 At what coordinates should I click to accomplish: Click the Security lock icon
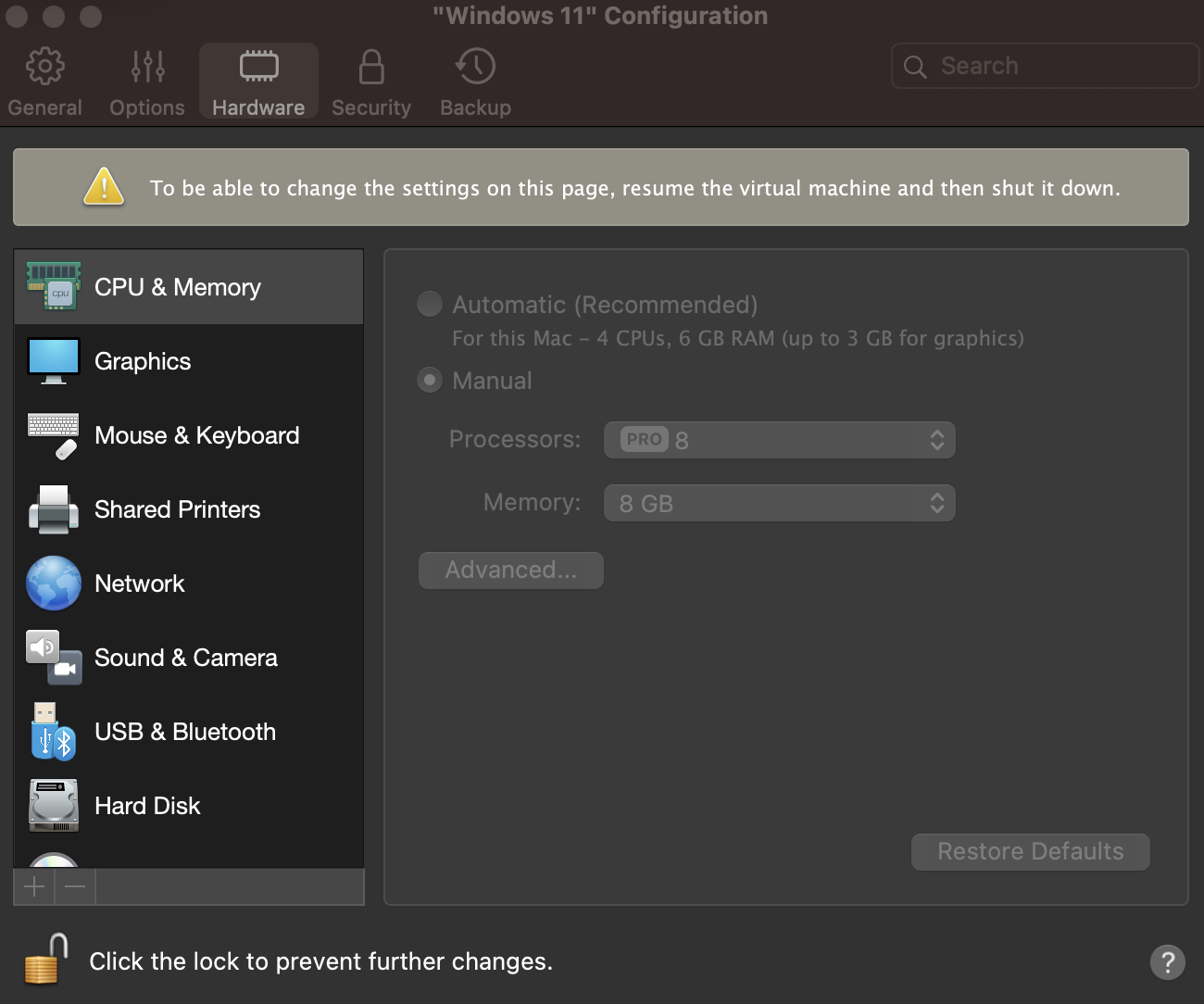[x=371, y=67]
